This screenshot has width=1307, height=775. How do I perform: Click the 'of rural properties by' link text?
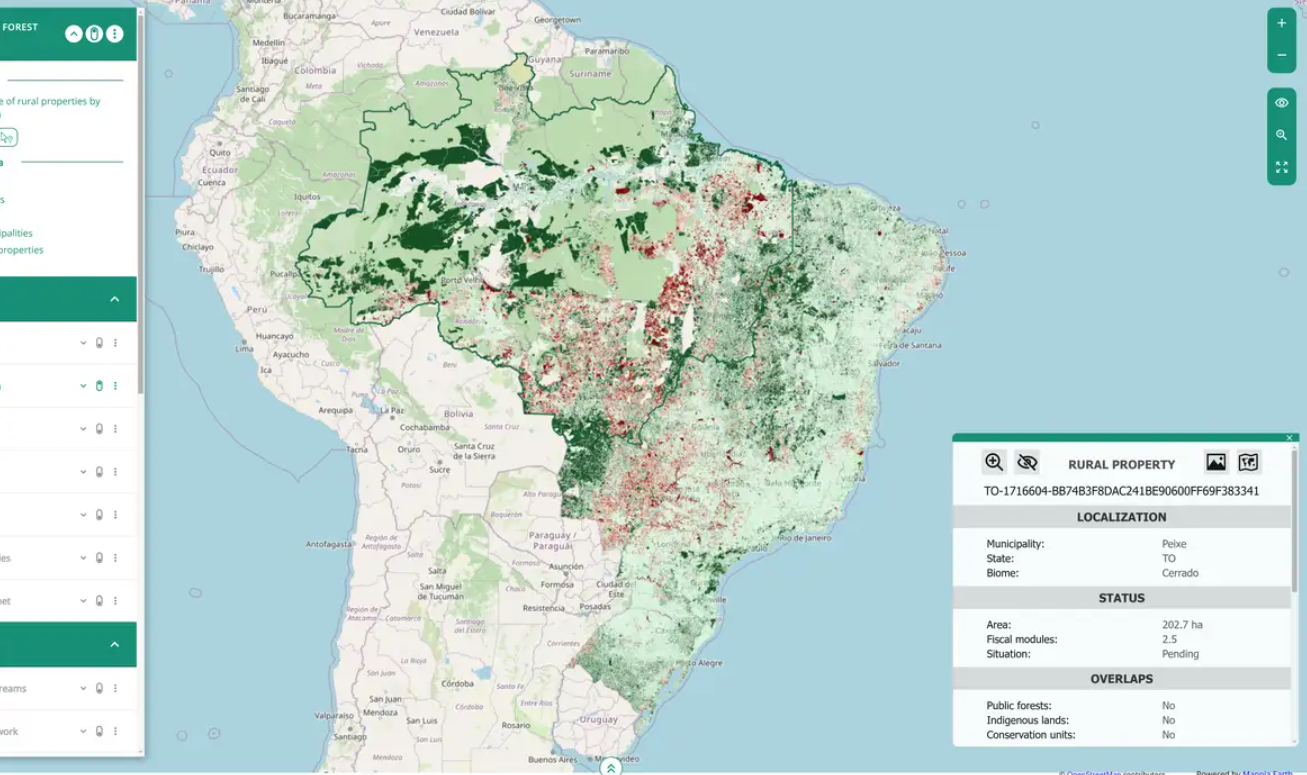(50, 101)
